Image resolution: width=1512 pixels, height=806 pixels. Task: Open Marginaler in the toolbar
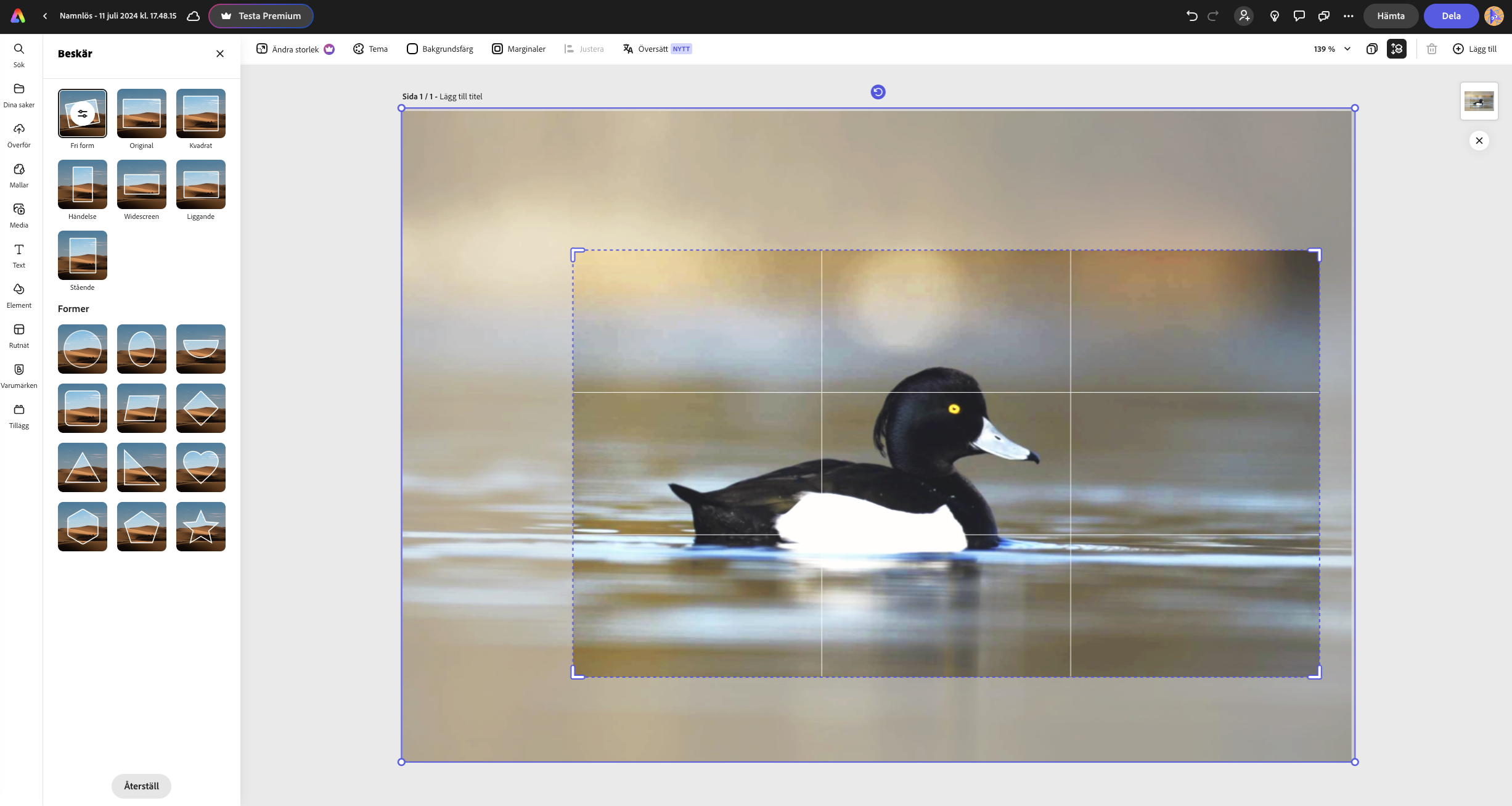tap(518, 49)
